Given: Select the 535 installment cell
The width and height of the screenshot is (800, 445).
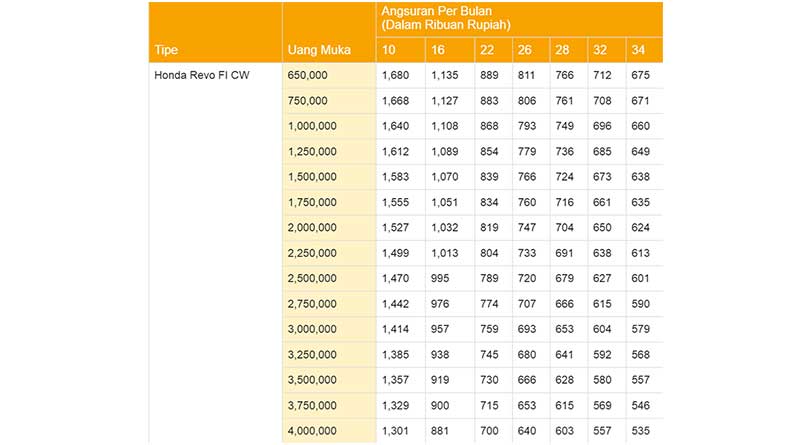Looking at the screenshot, I should click(x=641, y=431).
